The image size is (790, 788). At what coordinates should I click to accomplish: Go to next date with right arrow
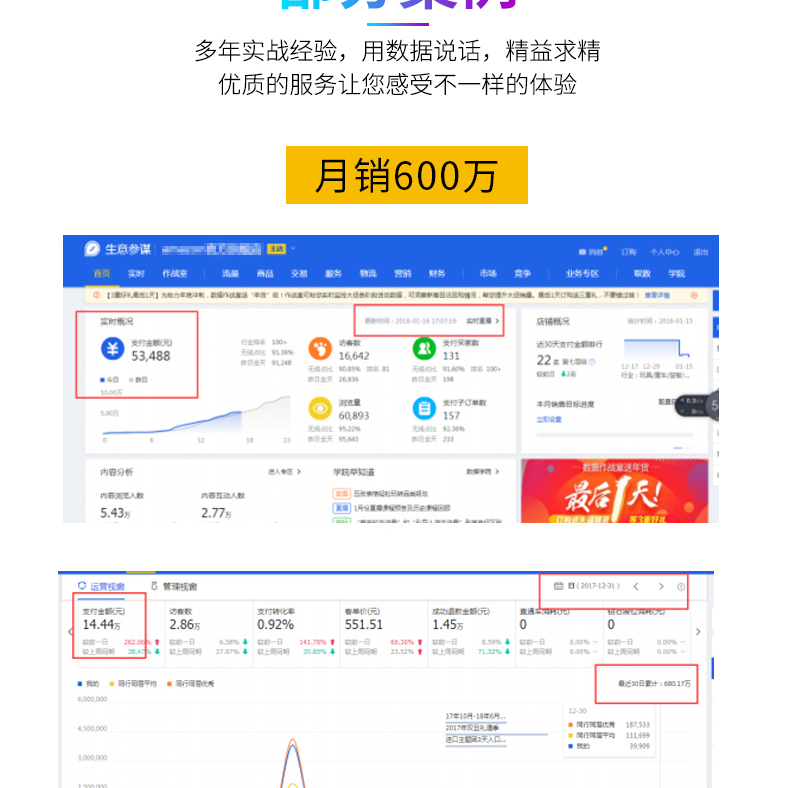[x=662, y=586]
